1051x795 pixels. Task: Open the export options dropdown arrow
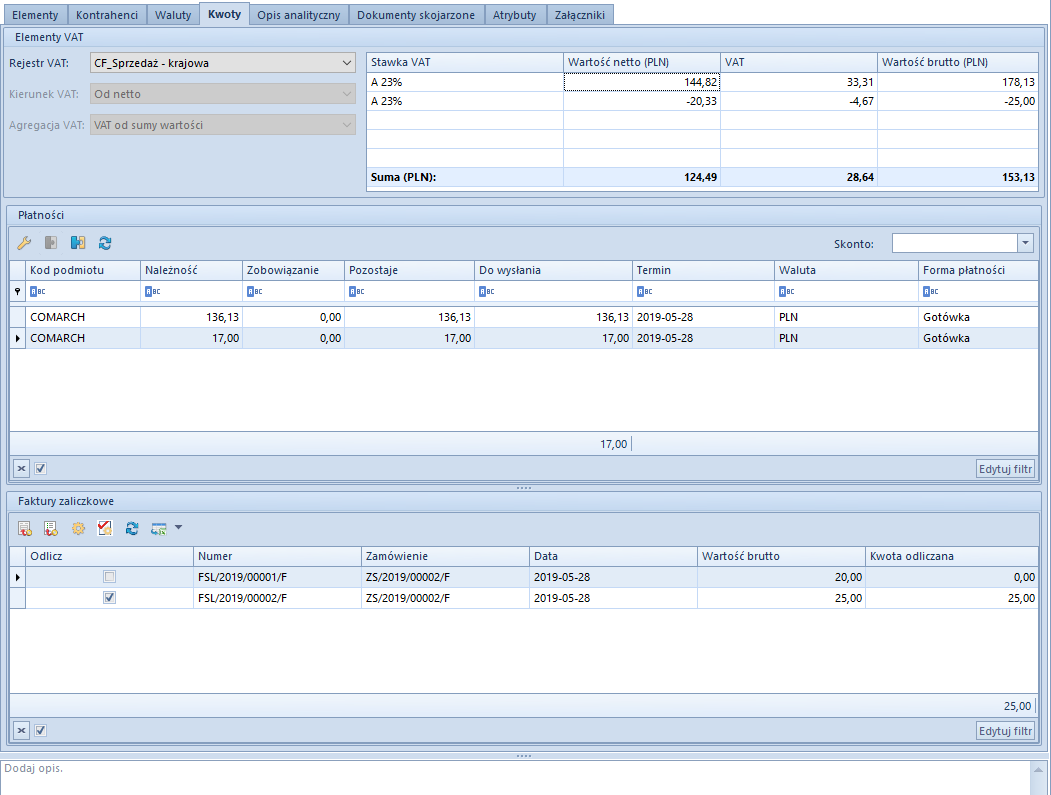tap(178, 528)
